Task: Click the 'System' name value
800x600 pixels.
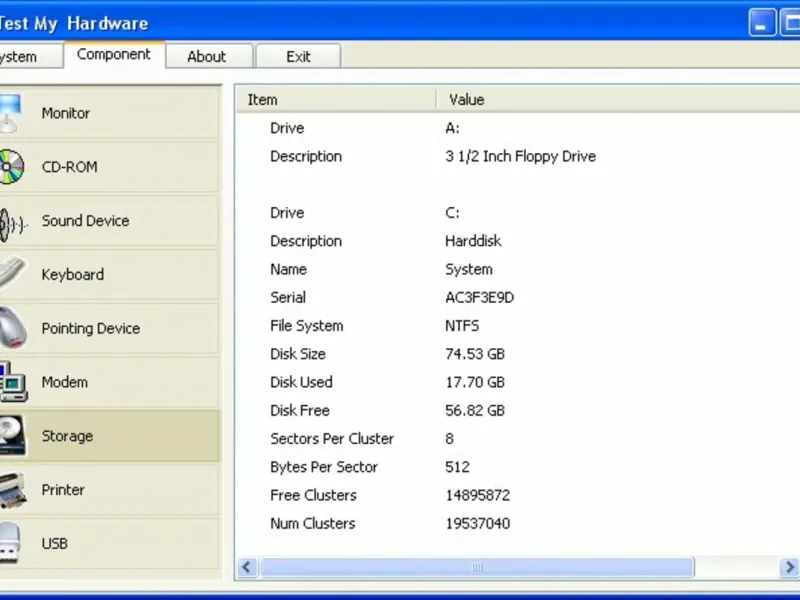Action: (468, 269)
